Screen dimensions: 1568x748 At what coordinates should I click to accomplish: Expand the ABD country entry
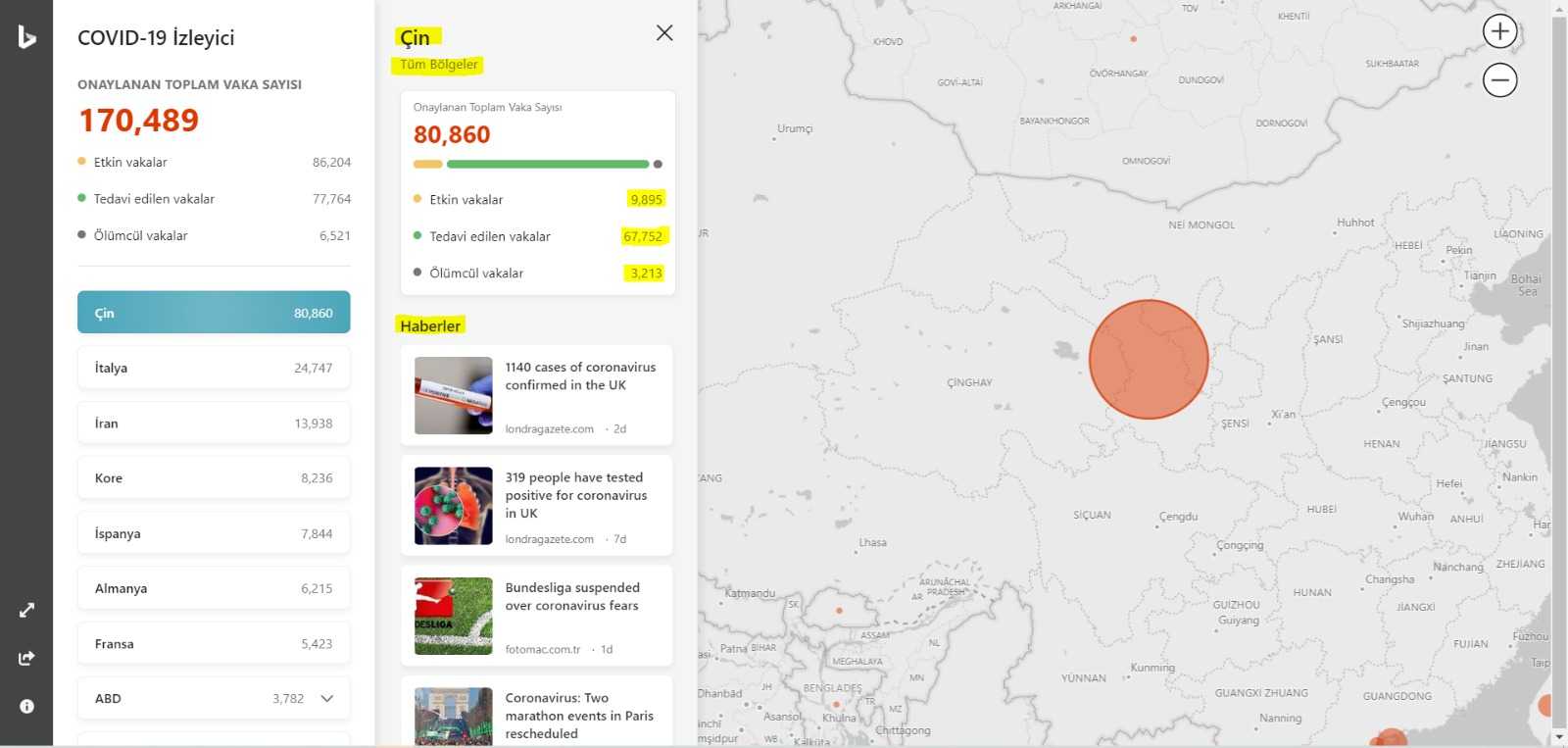pos(327,698)
